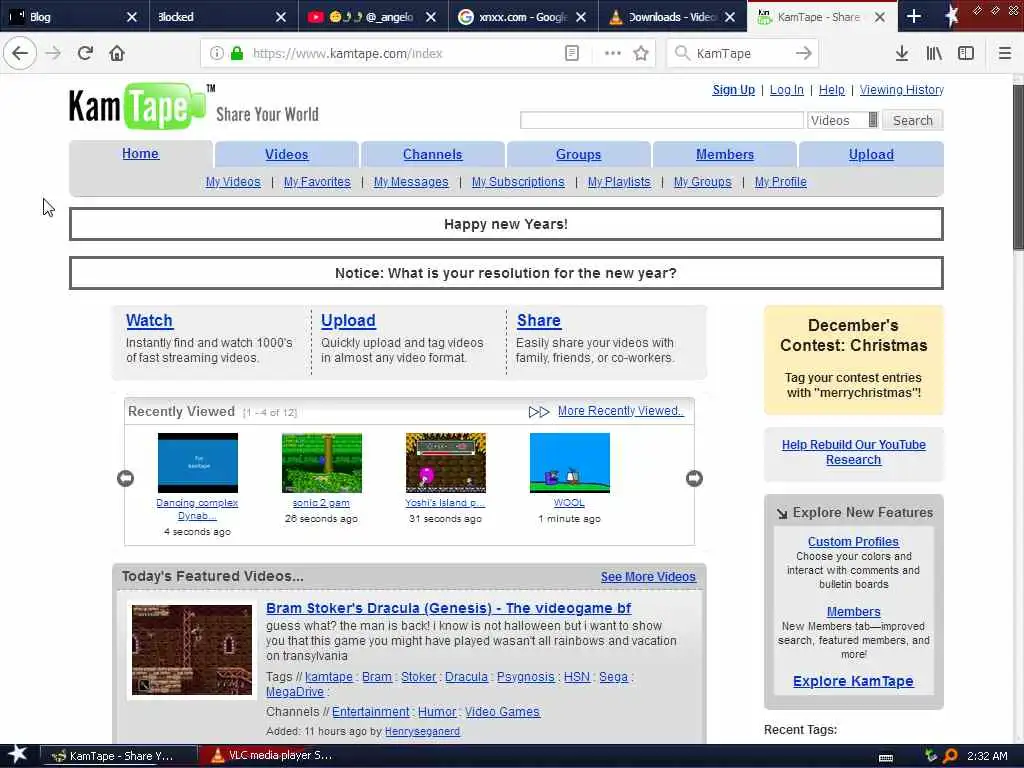Open My Profile link
The width and height of the screenshot is (1024, 768).
780,182
